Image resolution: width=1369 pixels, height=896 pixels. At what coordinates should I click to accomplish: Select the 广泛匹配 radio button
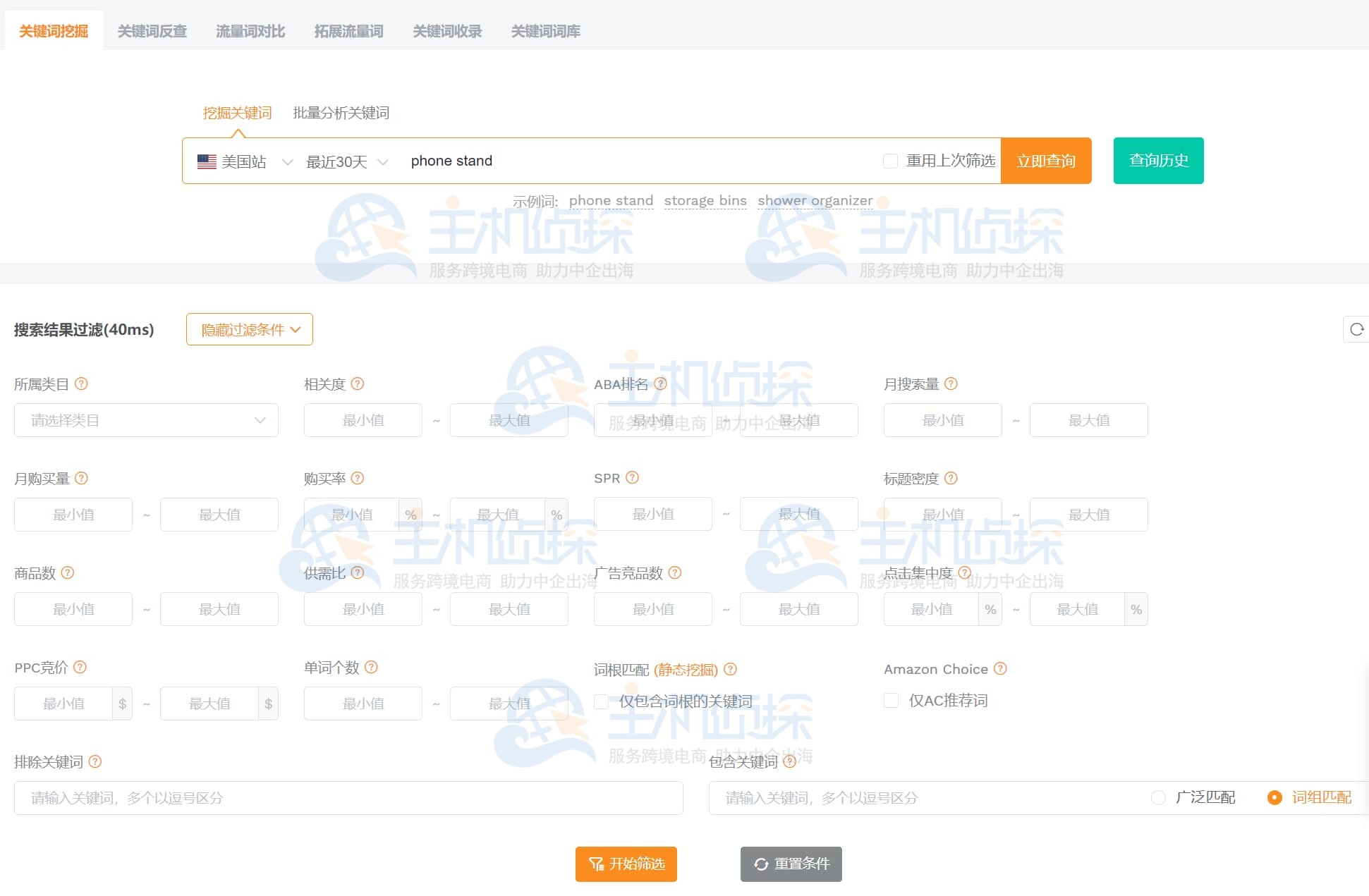(x=1158, y=797)
